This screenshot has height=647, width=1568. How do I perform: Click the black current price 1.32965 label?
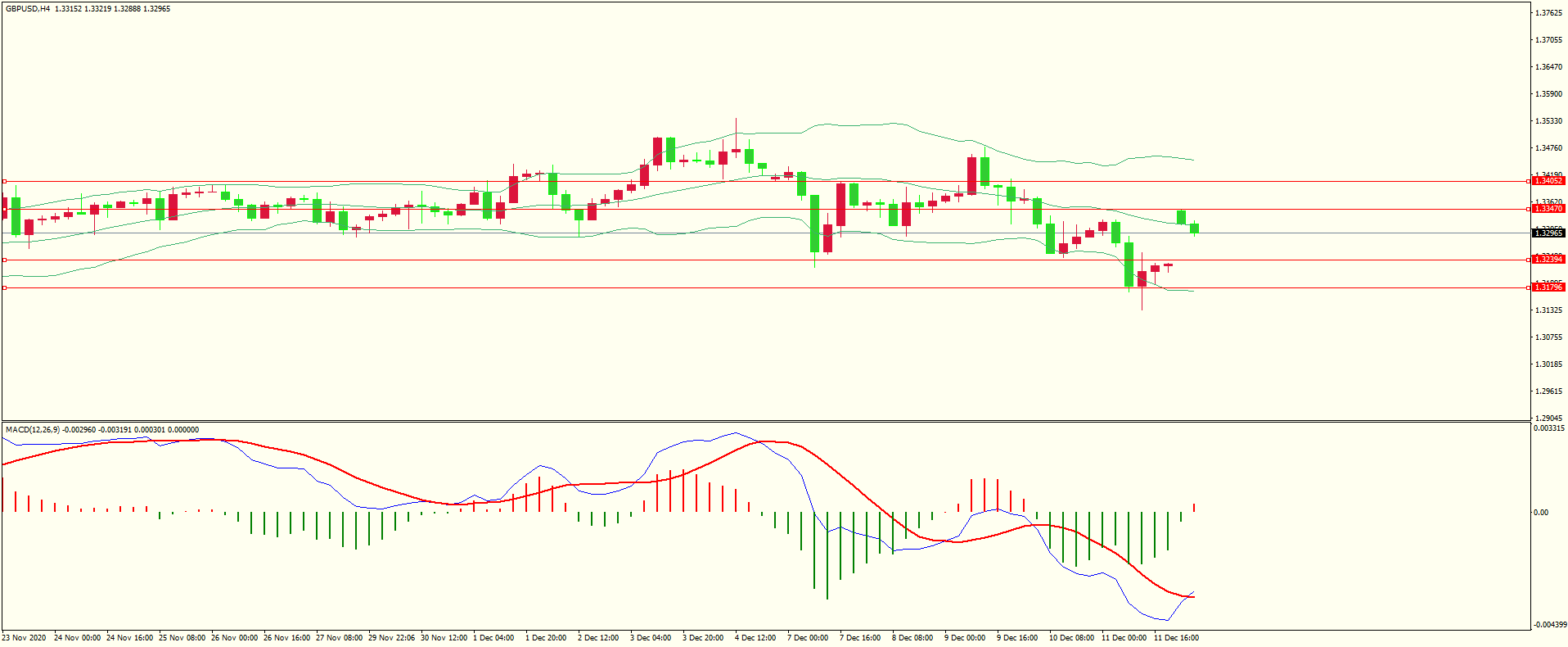(x=1548, y=233)
